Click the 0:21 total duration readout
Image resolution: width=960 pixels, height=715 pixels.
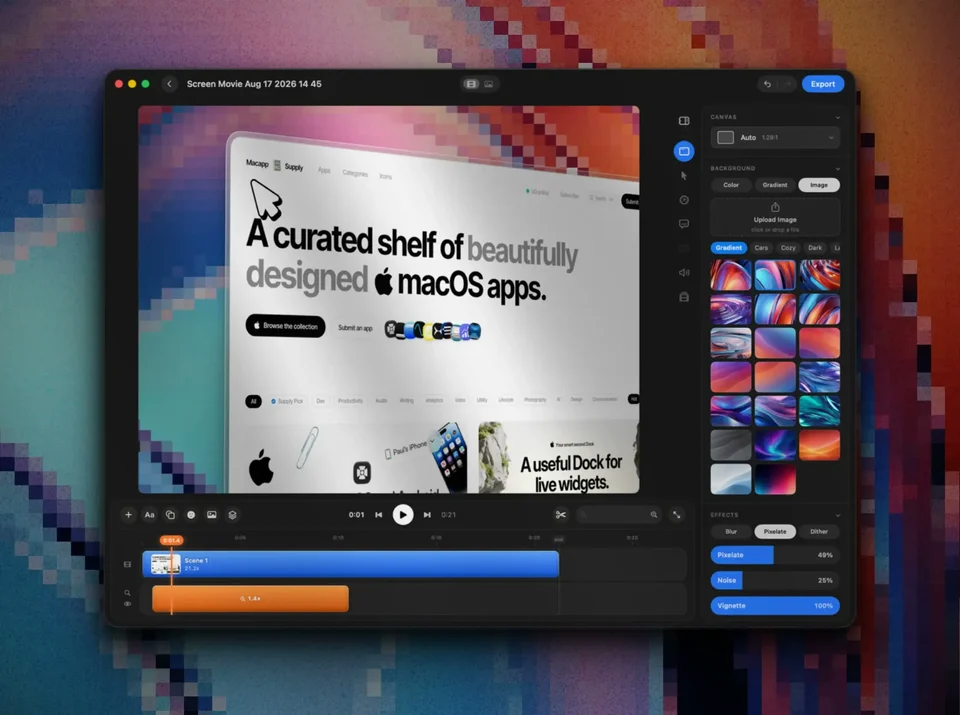448,515
